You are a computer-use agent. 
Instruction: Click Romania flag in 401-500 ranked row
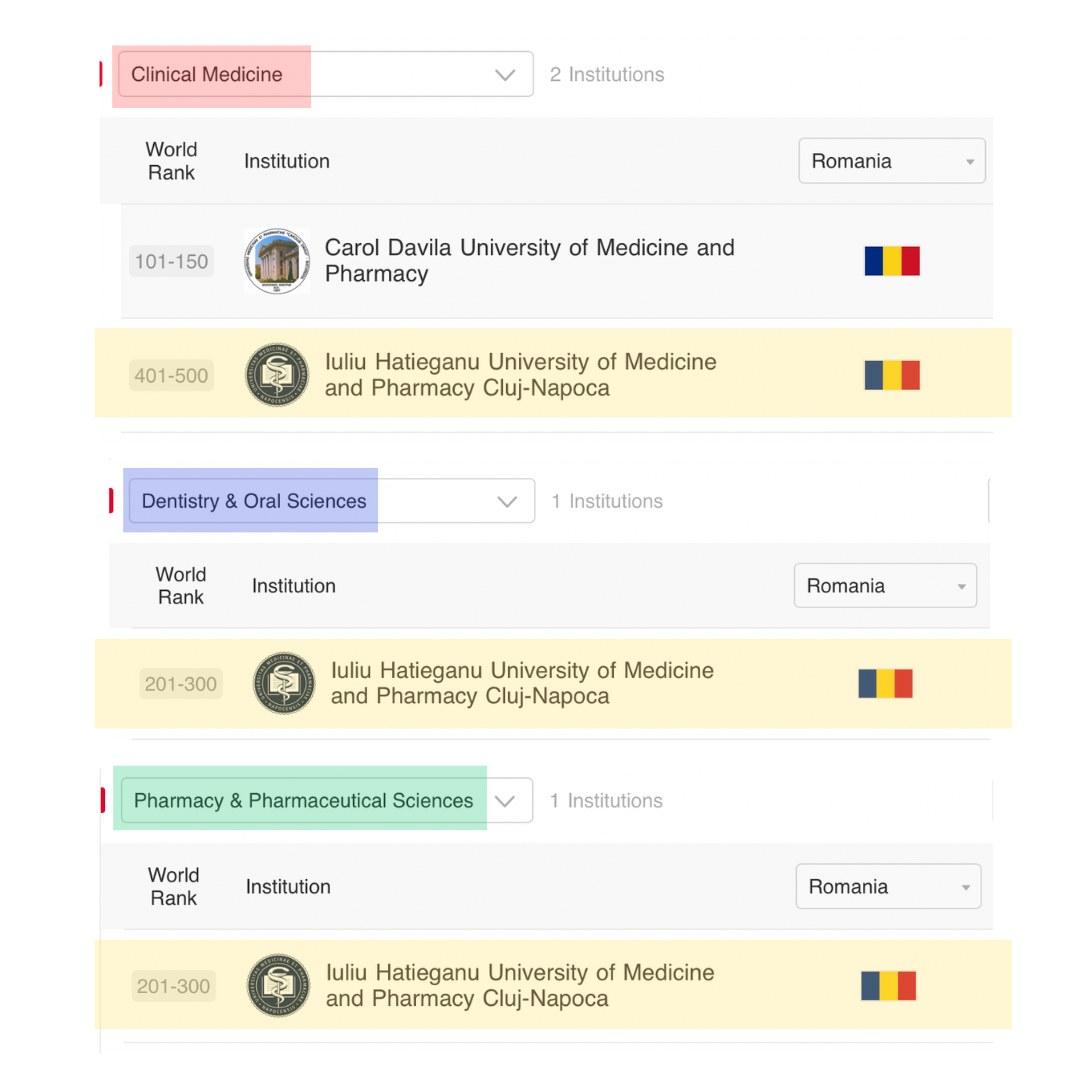coord(892,375)
